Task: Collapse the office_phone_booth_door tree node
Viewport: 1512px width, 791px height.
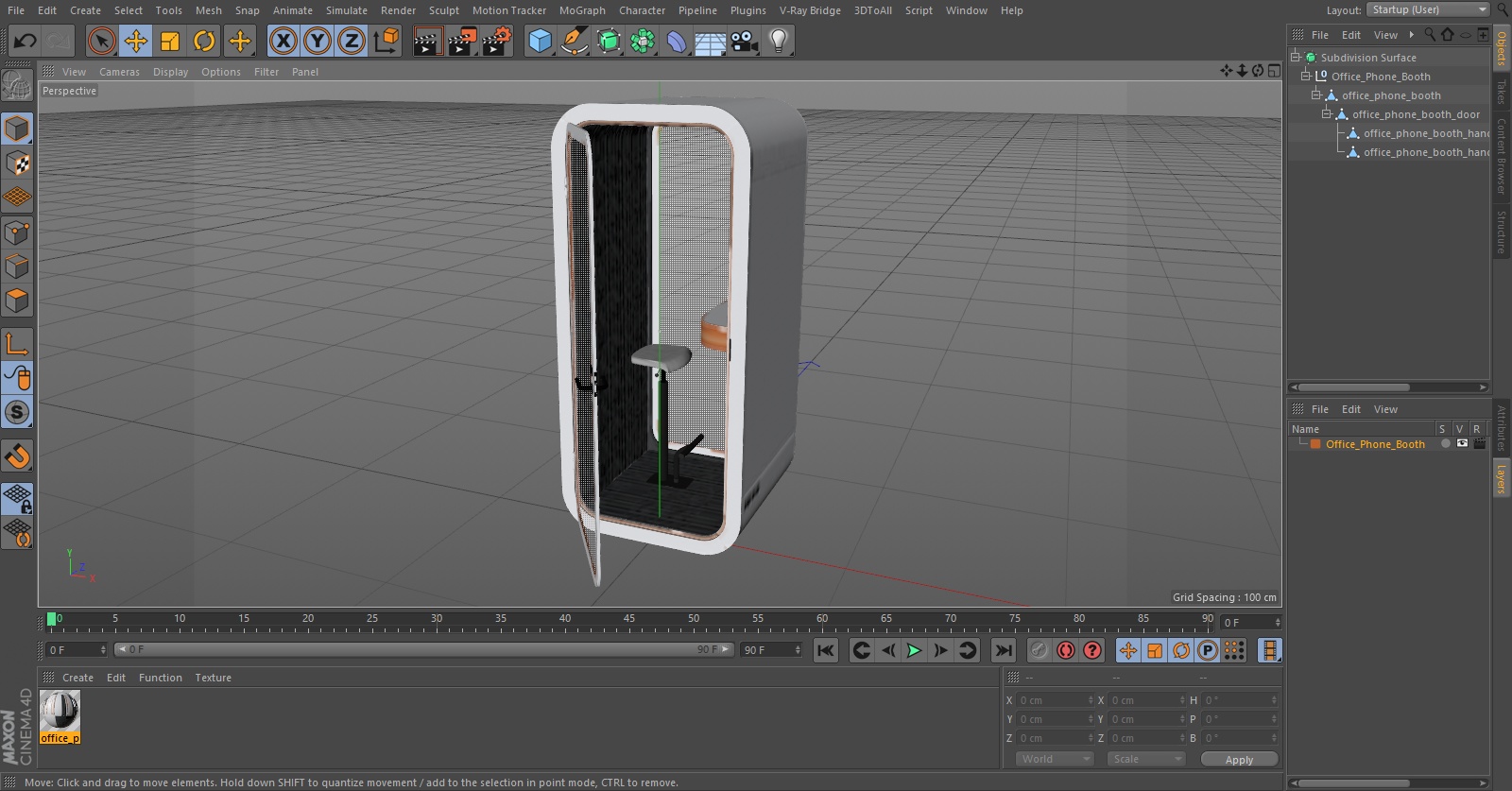Action: (x=1326, y=114)
